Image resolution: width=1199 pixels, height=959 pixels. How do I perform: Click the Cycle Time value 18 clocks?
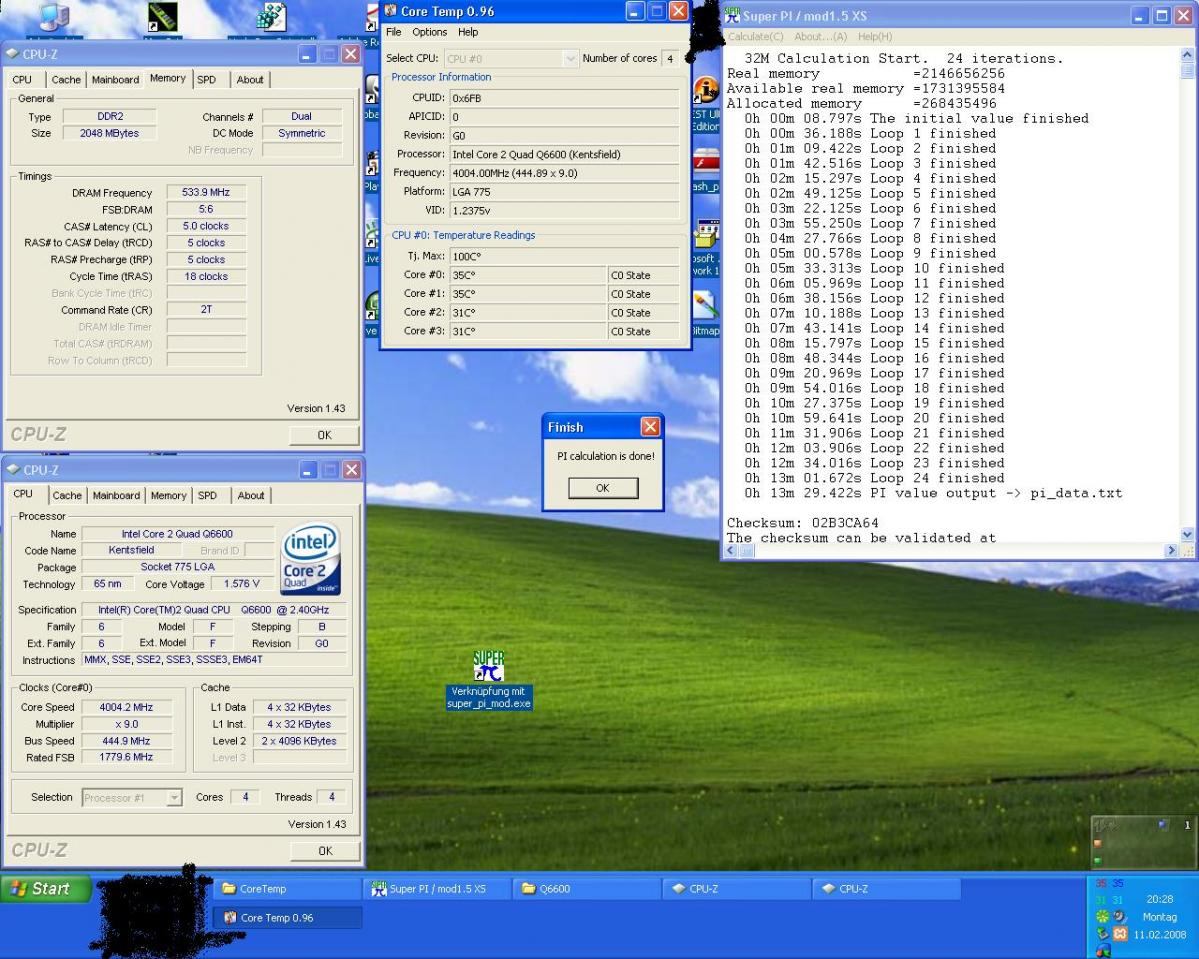click(206, 277)
